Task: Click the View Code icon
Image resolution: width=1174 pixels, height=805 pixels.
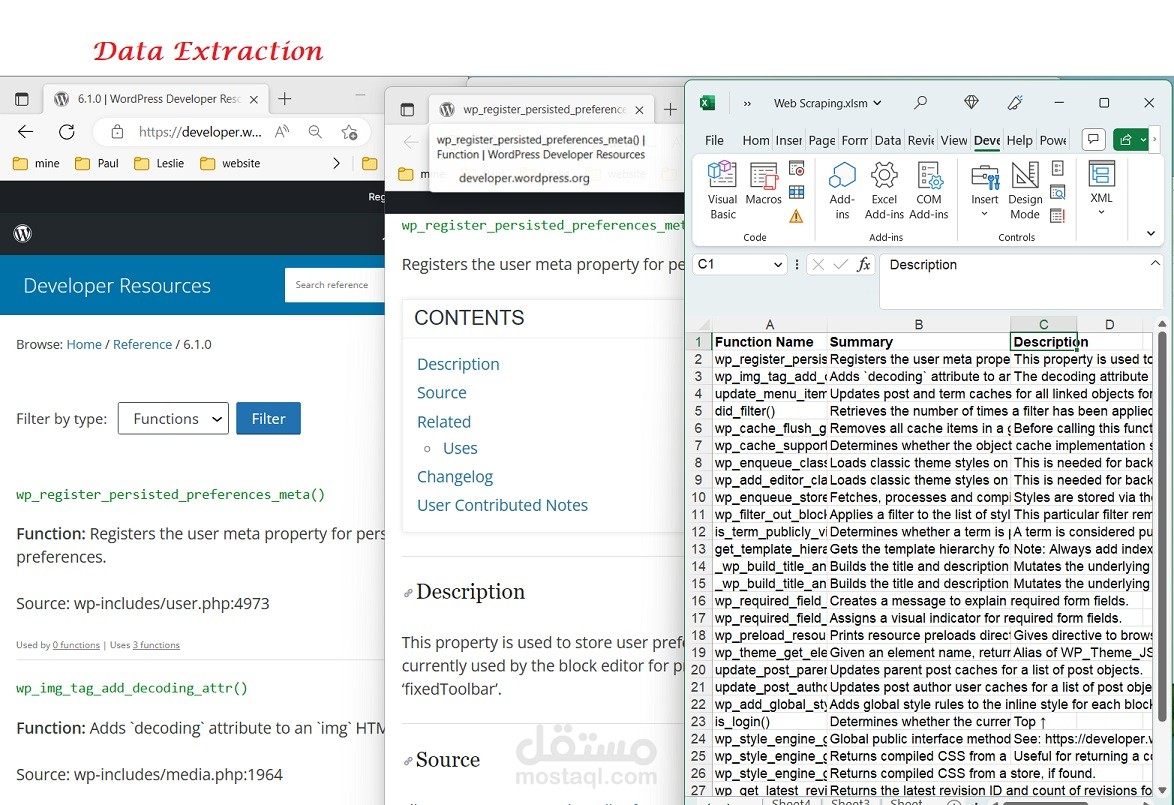Action: coord(1058,192)
